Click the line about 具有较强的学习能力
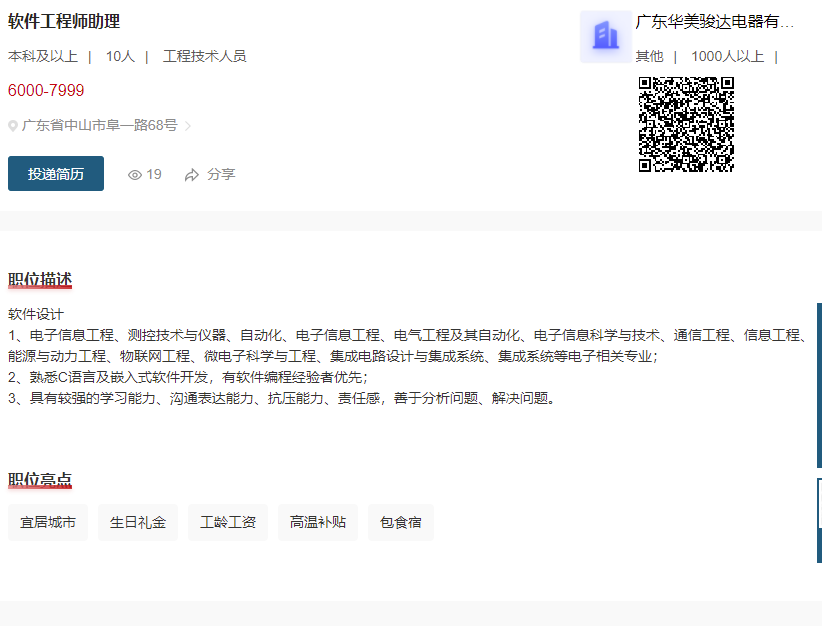This screenshot has width=822, height=626. [282, 398]
